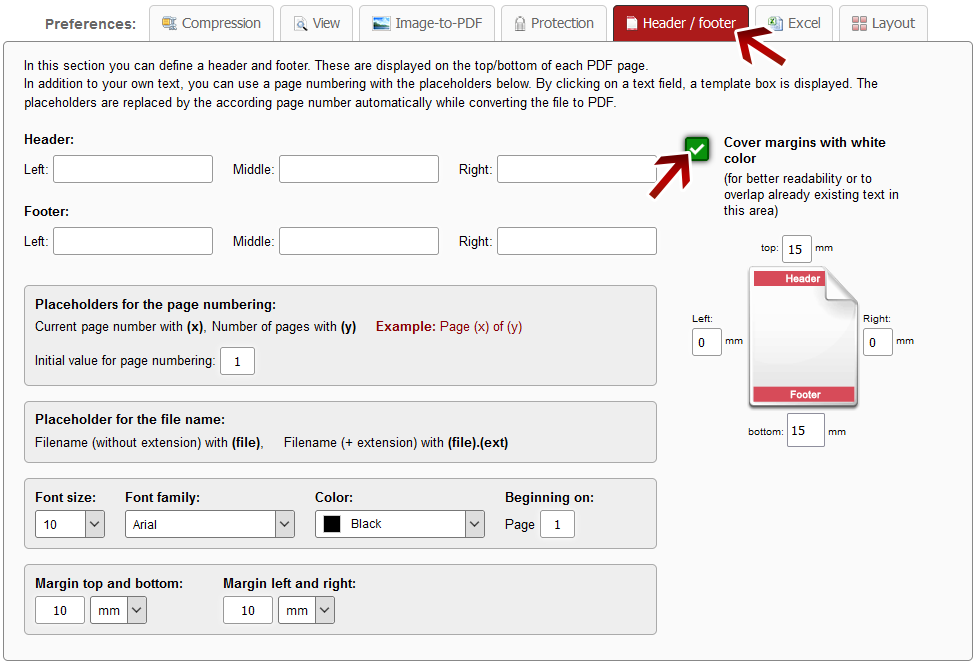This screenshot has height=662, width=977.
Task: Click the Compression tab icon
Action: pyautogui.click(x=169, y=23)
